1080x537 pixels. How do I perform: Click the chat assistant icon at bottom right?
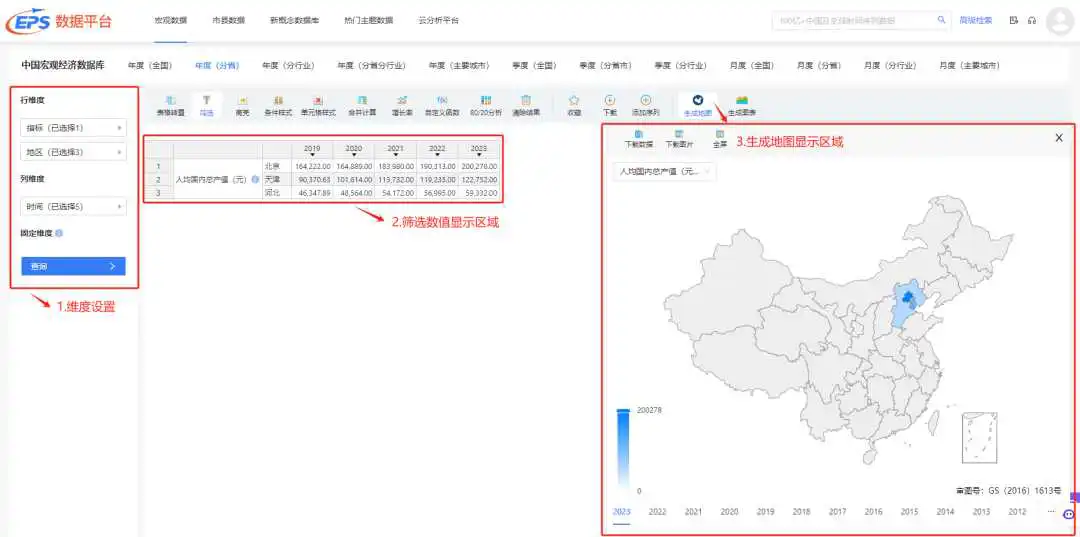tap(1069, 514)
